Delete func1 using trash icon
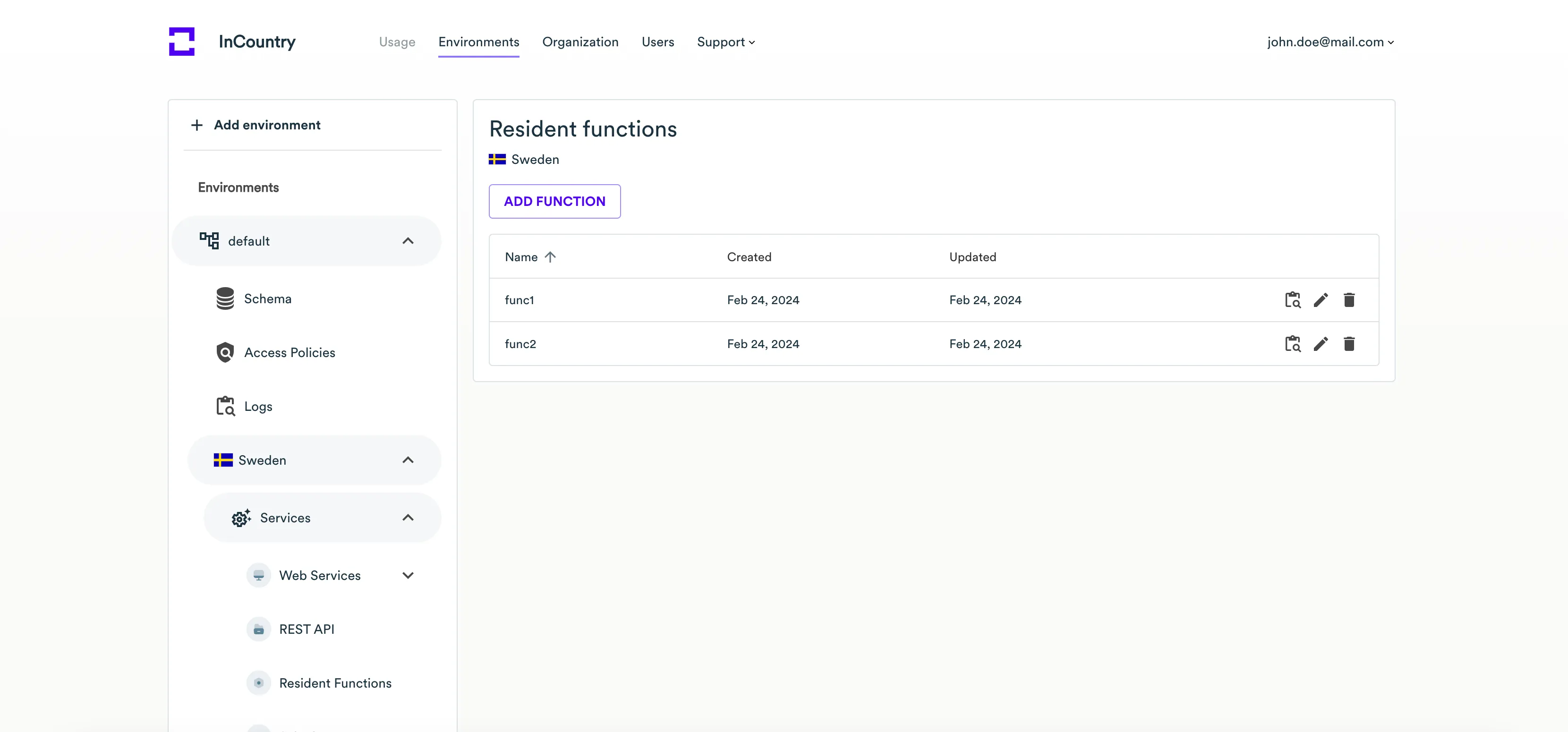This screenshot has height=732, width=1568. tap(1349, 300)
